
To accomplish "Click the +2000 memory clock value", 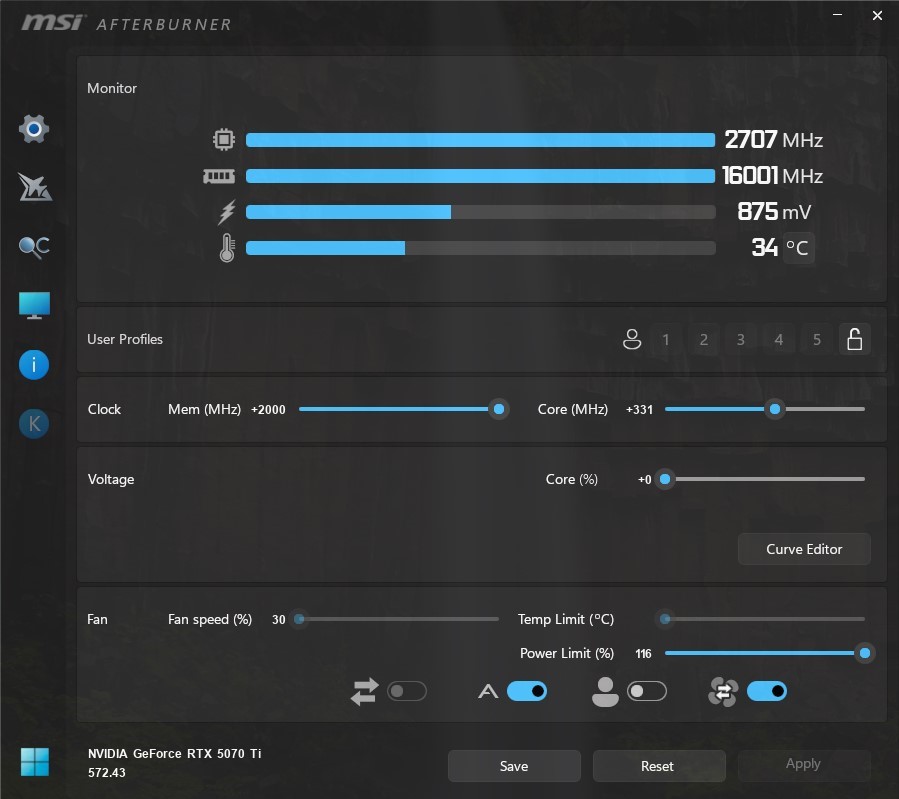I will pos(268,409).
